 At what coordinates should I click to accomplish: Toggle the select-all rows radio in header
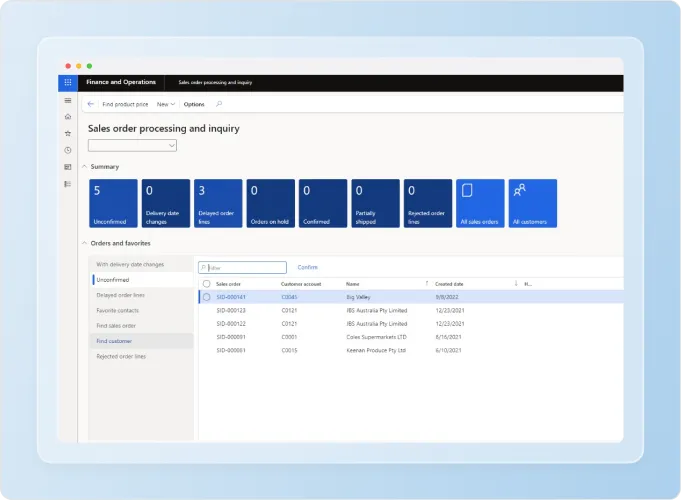206,284
